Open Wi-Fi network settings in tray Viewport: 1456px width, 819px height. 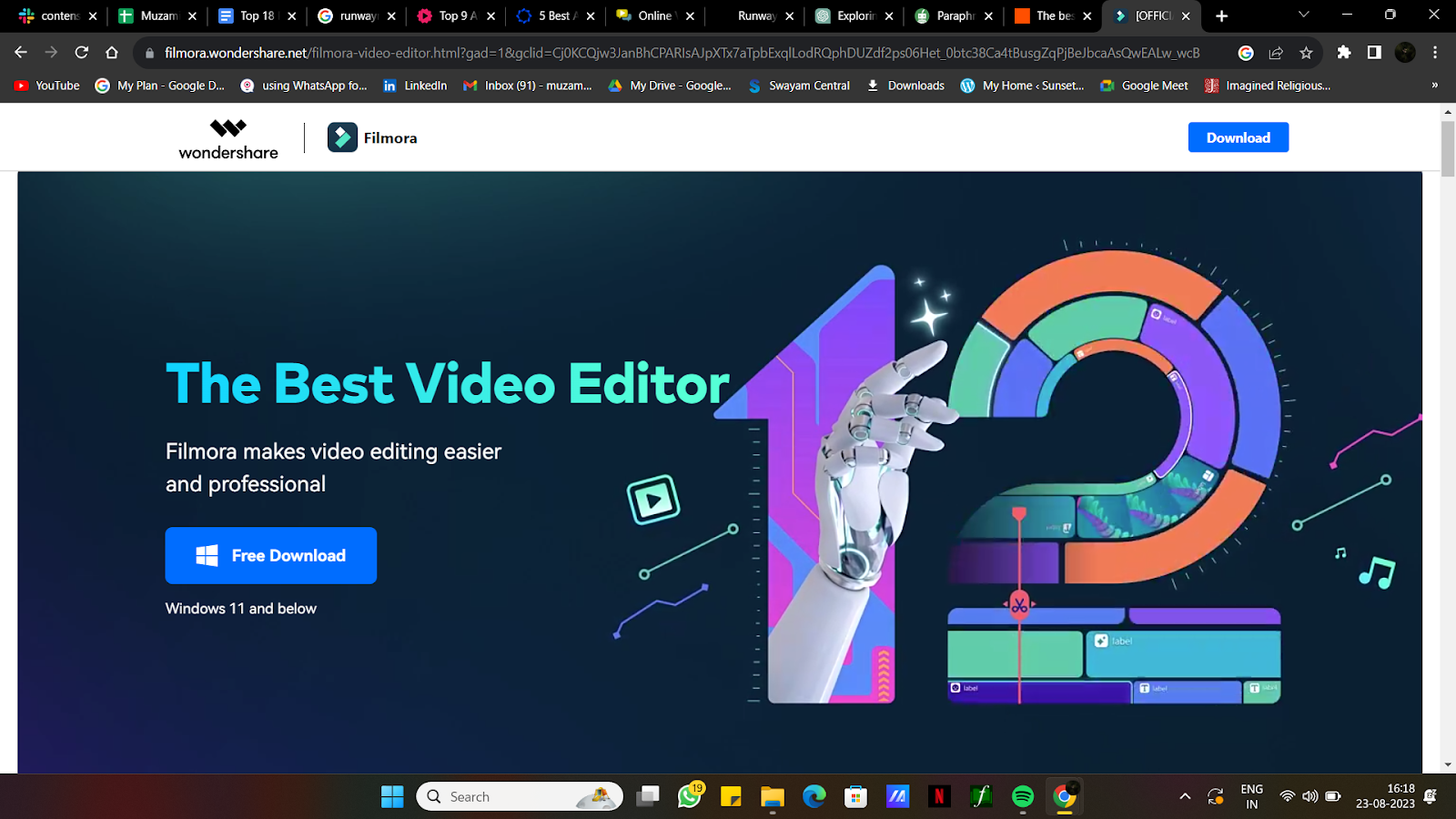(1287, 796)
